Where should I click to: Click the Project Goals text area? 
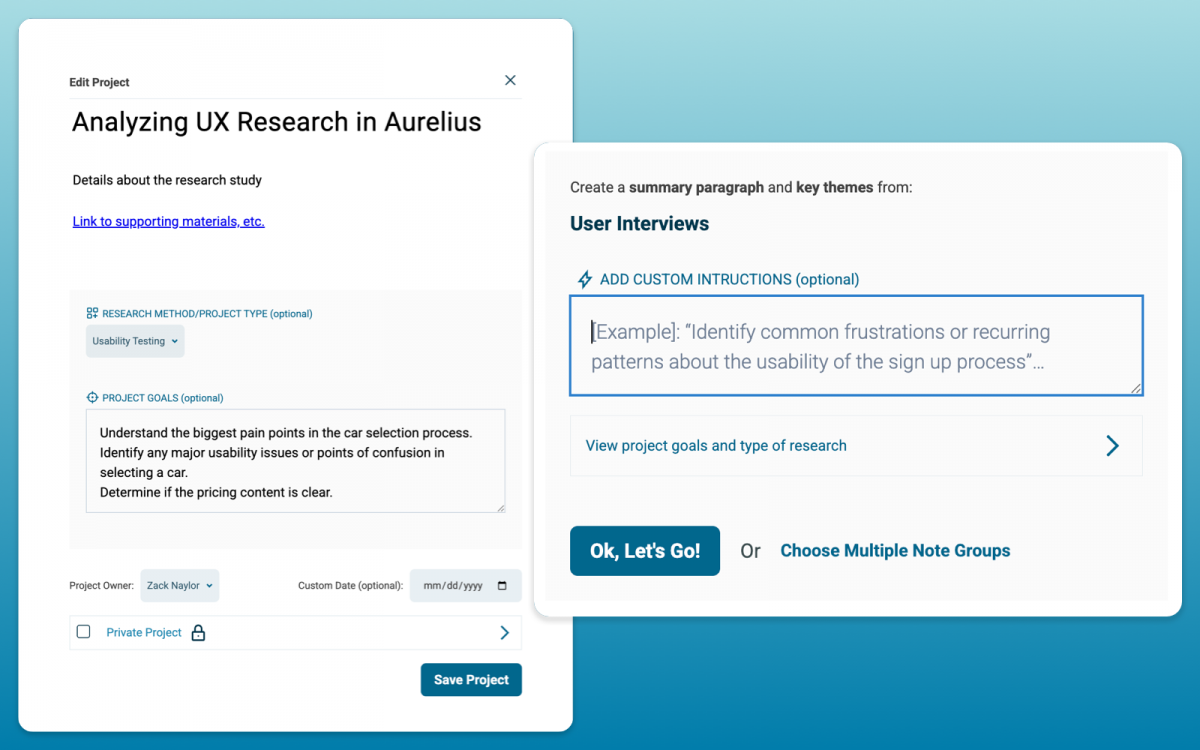[x=295, y=460]
